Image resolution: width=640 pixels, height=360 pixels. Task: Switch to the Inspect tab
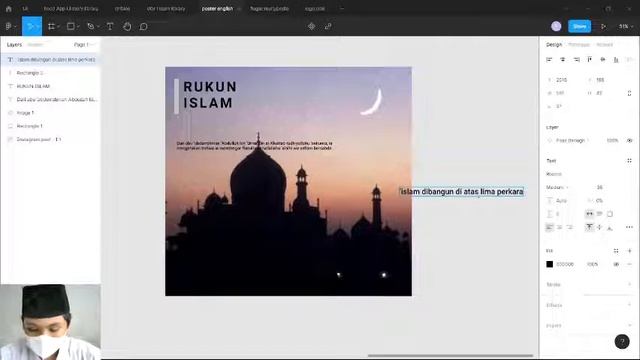604,44
